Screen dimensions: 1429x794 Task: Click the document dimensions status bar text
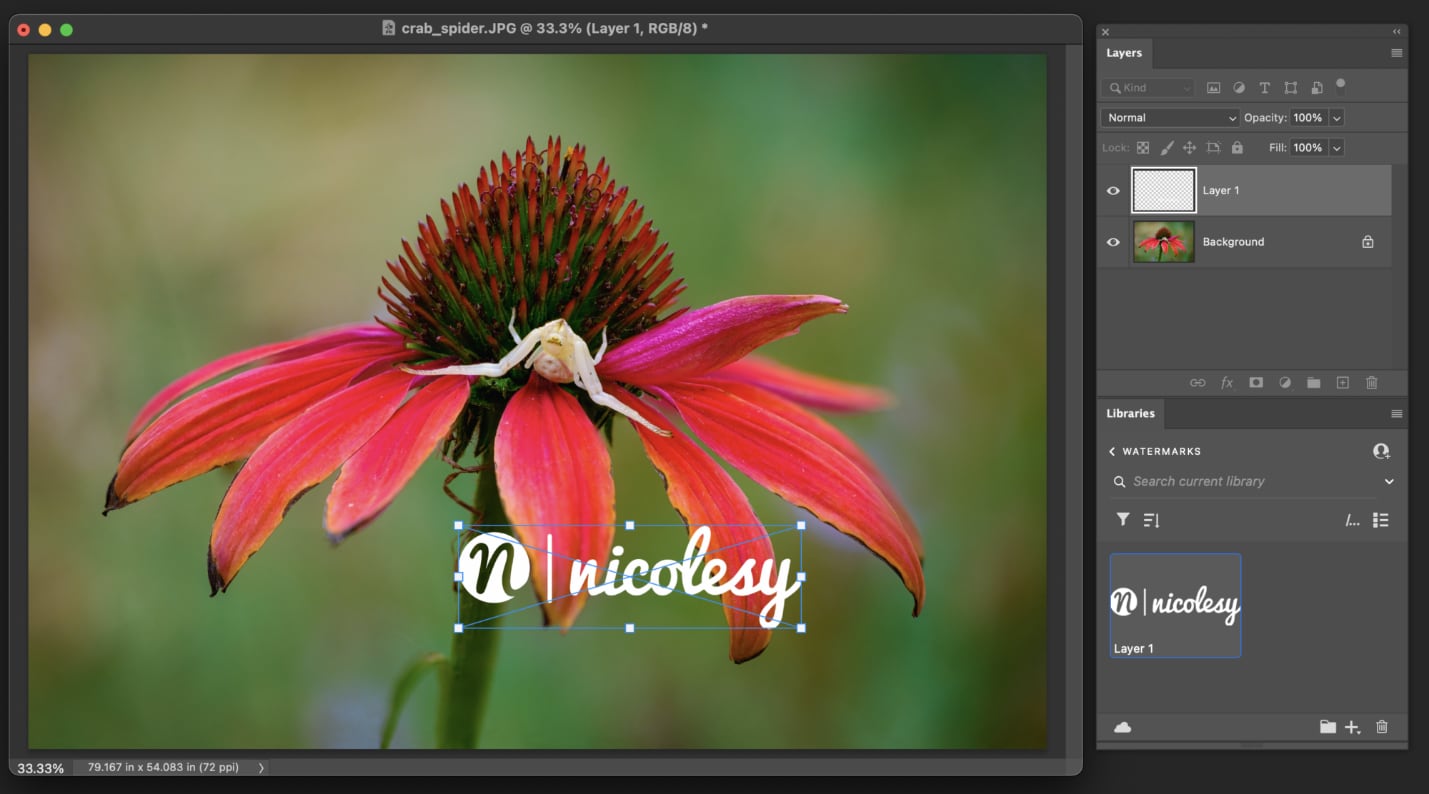(160, 768)
